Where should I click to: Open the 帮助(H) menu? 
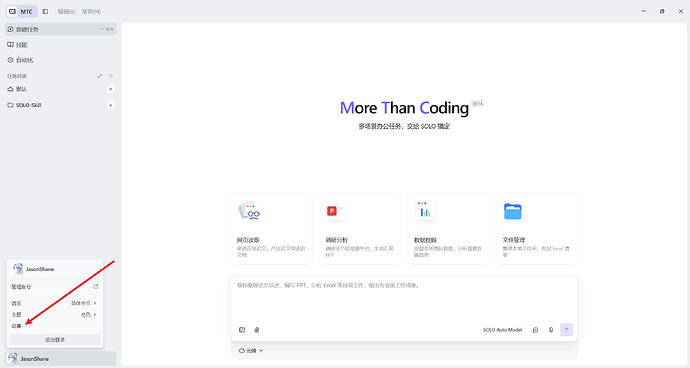91,11
